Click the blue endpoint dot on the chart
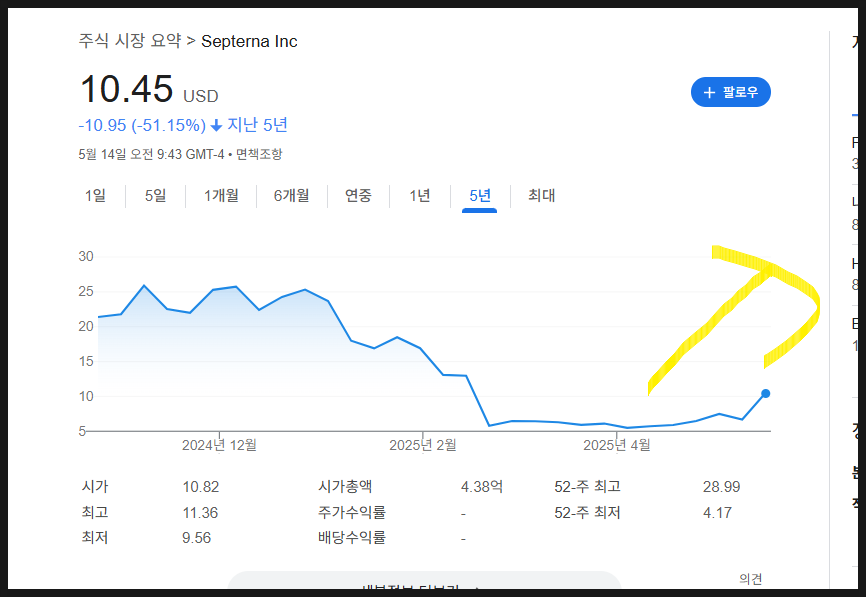The image size is (866, 597). [765, 394]
